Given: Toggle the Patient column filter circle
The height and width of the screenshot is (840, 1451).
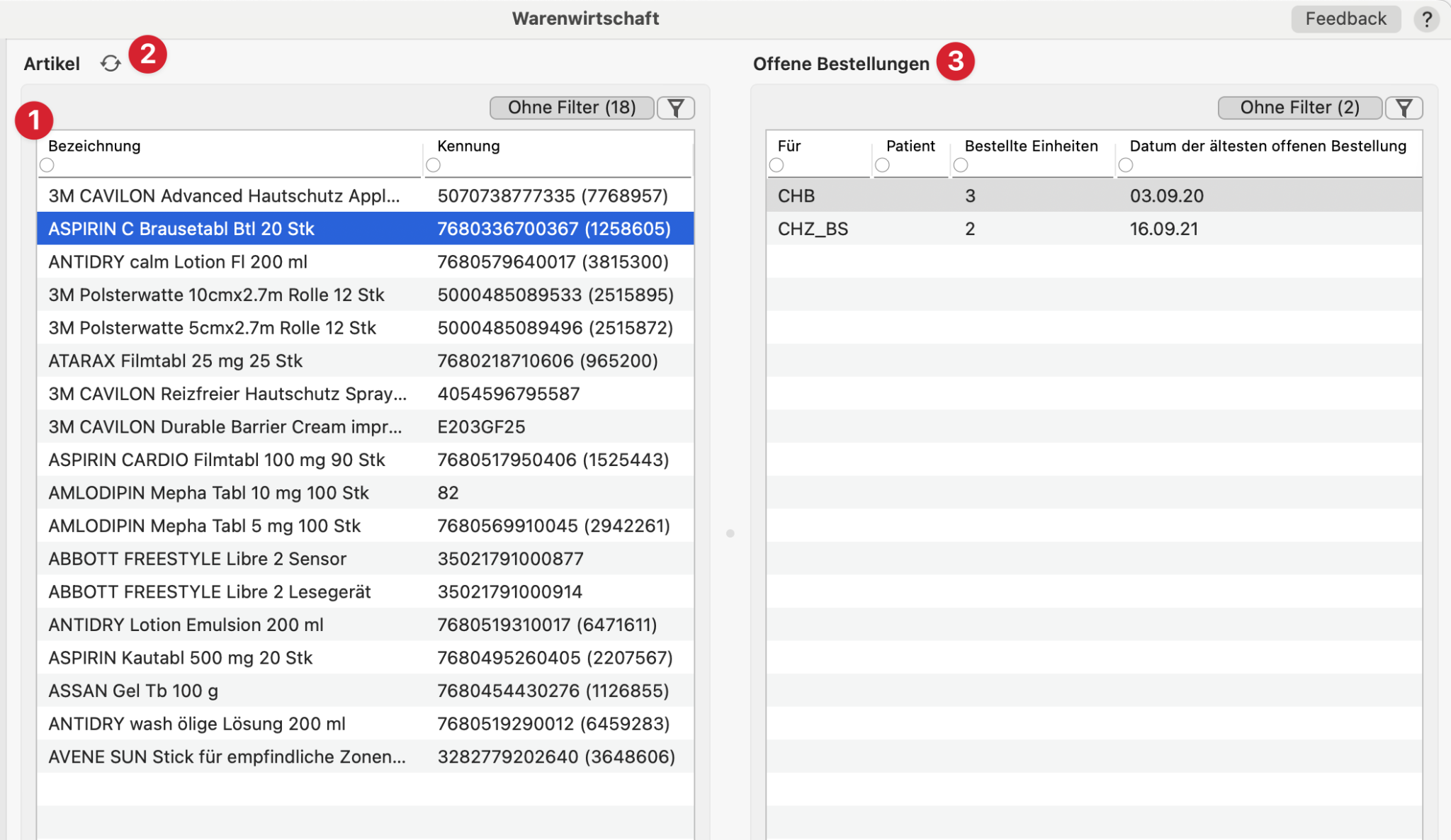Looking at the screenshot, I should point(882,165).
